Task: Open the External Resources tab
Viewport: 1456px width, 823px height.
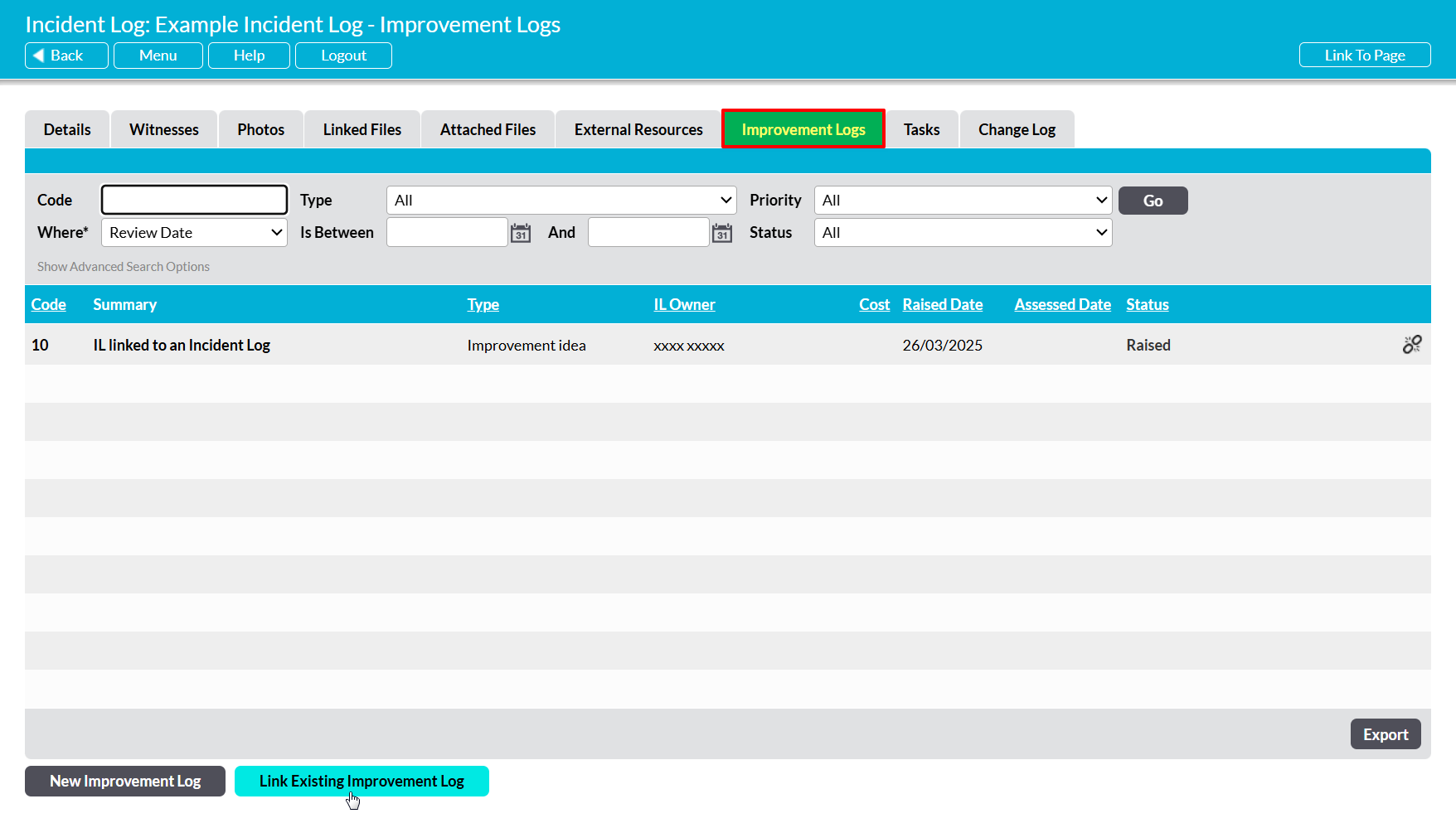Action: [x=638, y=129]
